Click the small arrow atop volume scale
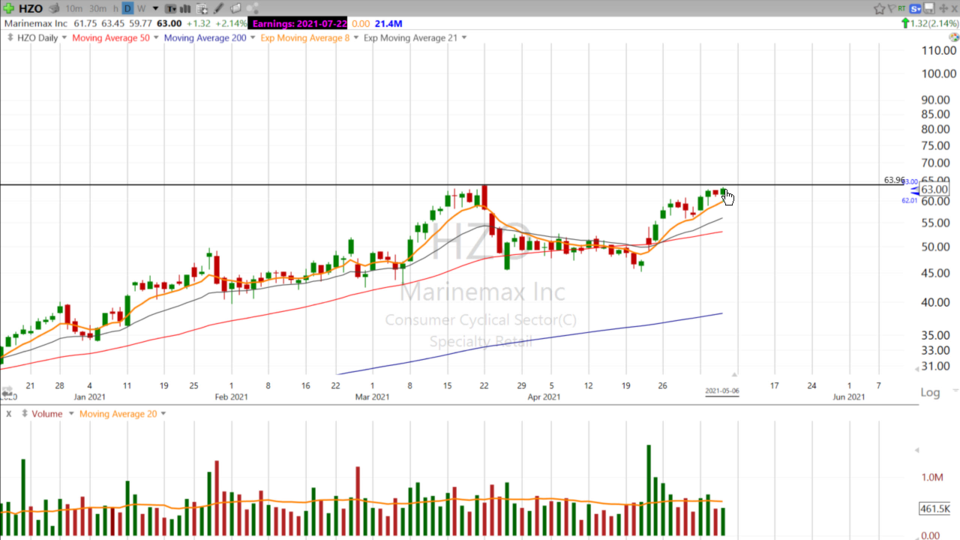The width and height of the screenshot is (960, 540). pos(917,450)
